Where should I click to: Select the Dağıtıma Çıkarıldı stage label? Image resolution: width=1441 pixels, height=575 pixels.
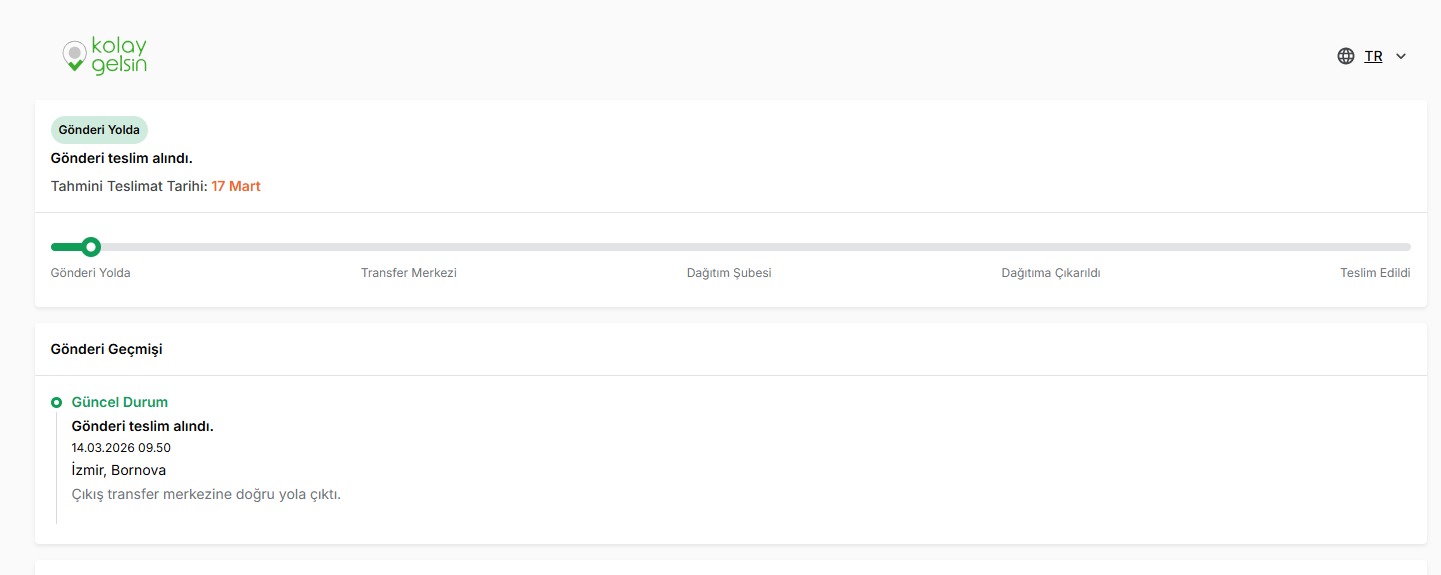[1051, 273]
